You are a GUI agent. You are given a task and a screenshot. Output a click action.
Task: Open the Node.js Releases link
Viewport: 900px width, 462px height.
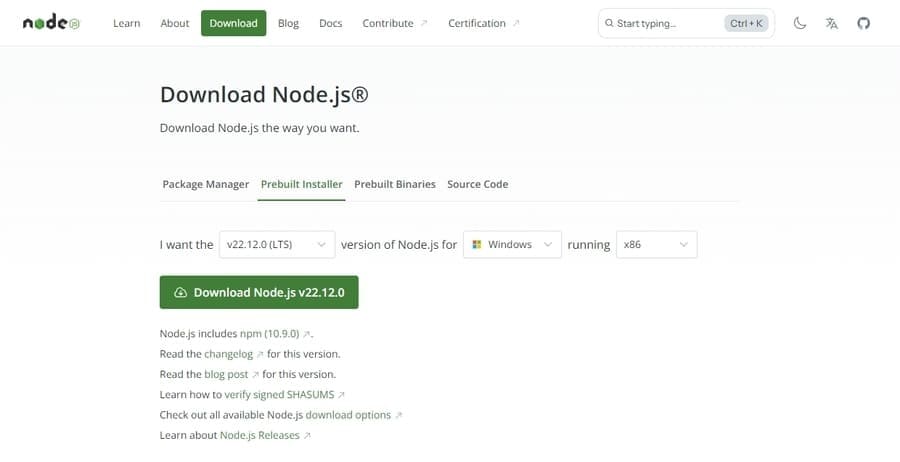tap(259, 435)
